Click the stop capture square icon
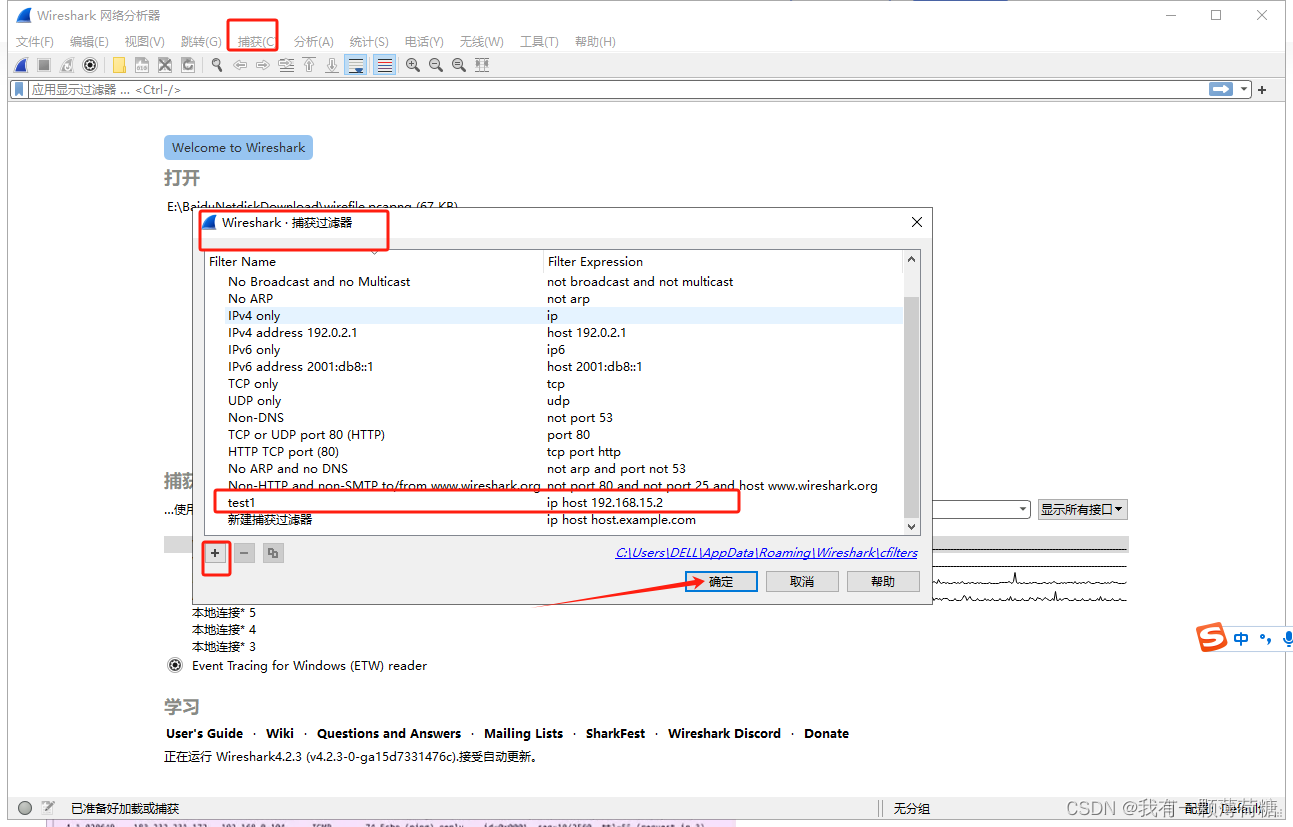1293x827 pixels. [x=44, y=65]
